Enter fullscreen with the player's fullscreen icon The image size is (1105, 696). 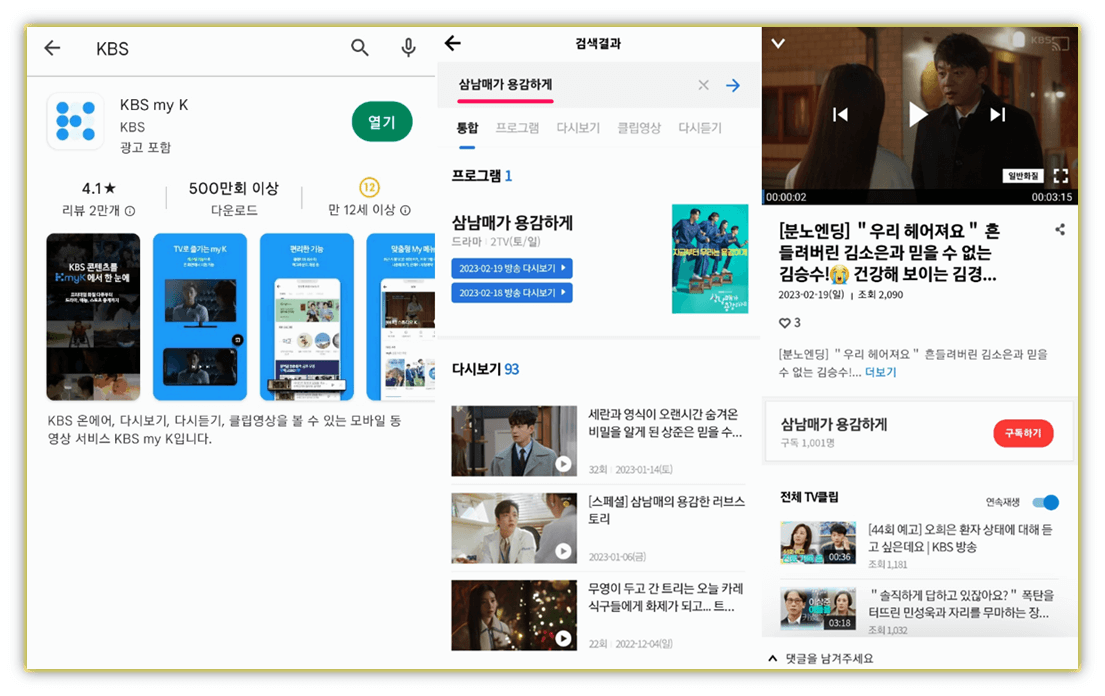click(x=1061, y=175)
